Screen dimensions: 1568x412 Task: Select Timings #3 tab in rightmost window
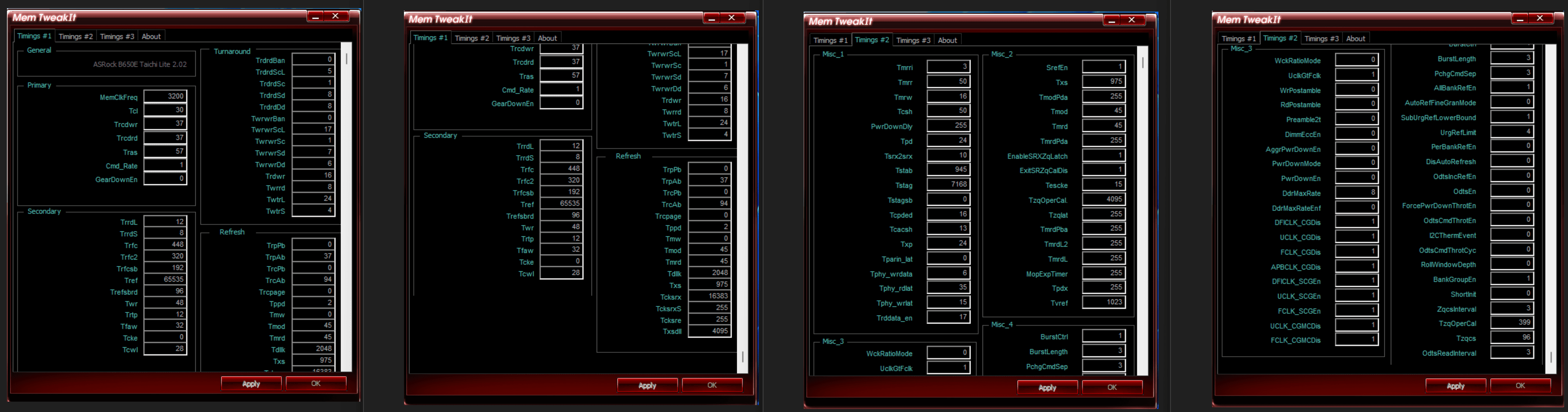pyautogui.click(x=1321, y=38)
